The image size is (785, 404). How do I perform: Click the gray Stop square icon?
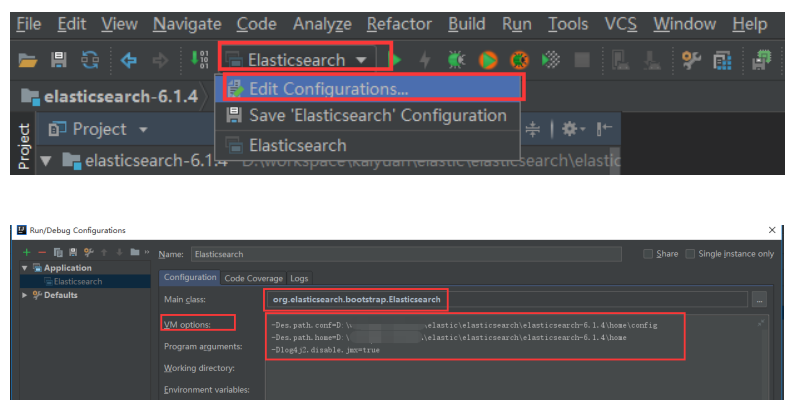[x=582, y=61]
